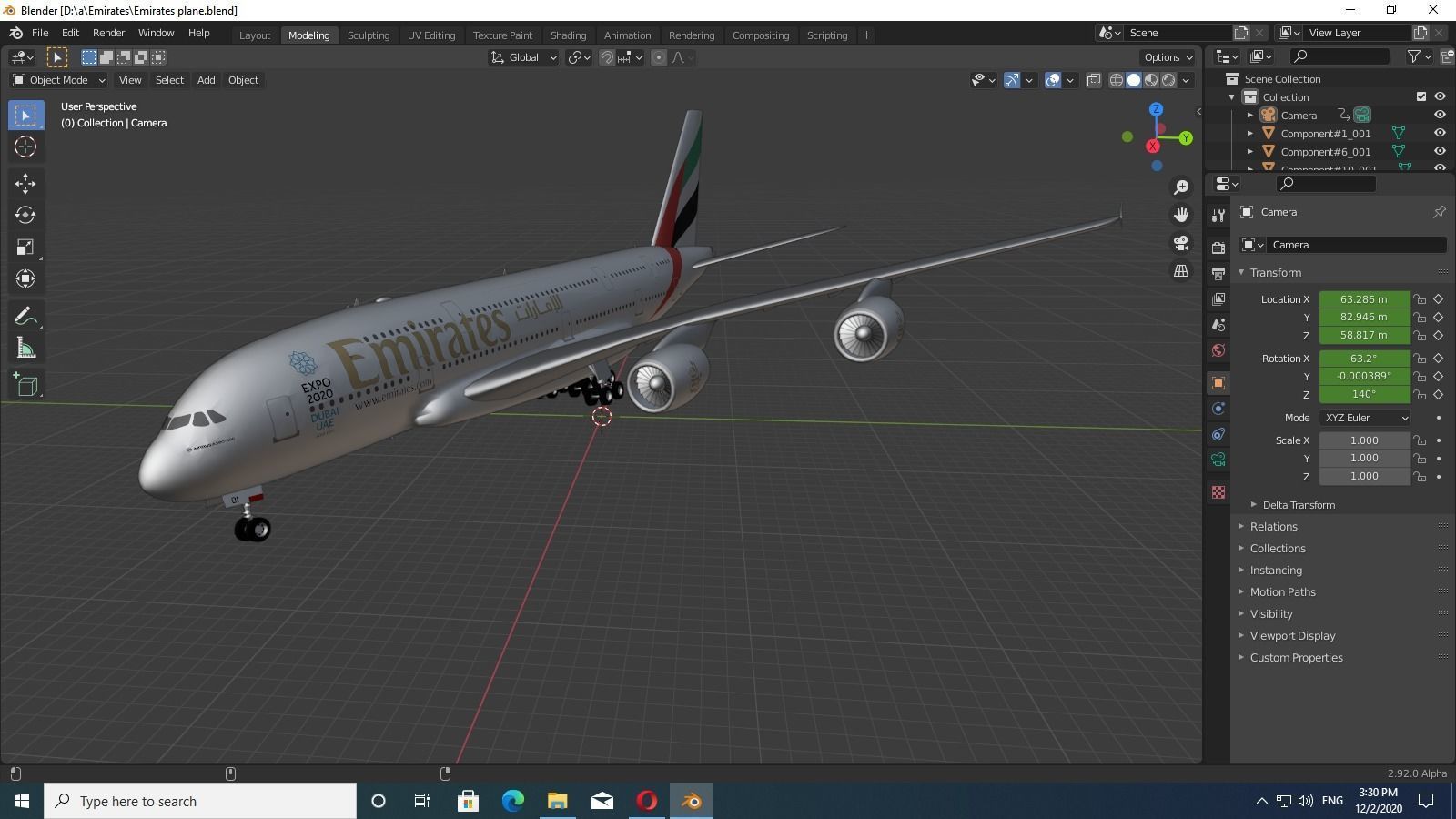The height and width of the screenshot is (819, 1456).
Task: Open the Texture properties tab
Action: (1218, 492)
